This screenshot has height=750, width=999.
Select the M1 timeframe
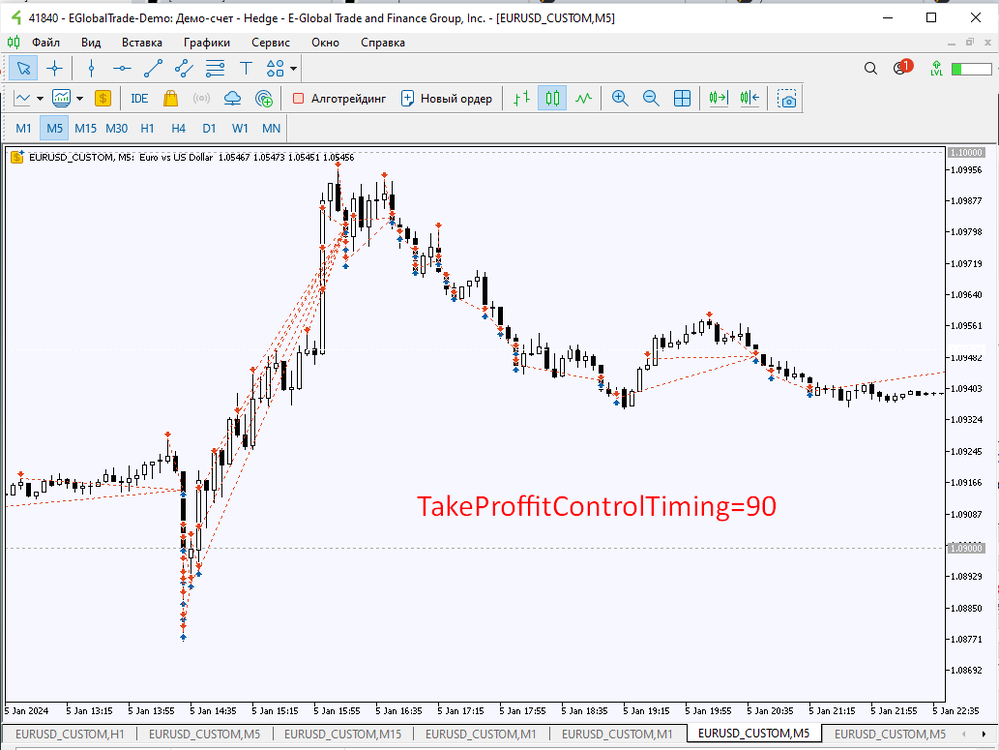click(x=24, y=129)
